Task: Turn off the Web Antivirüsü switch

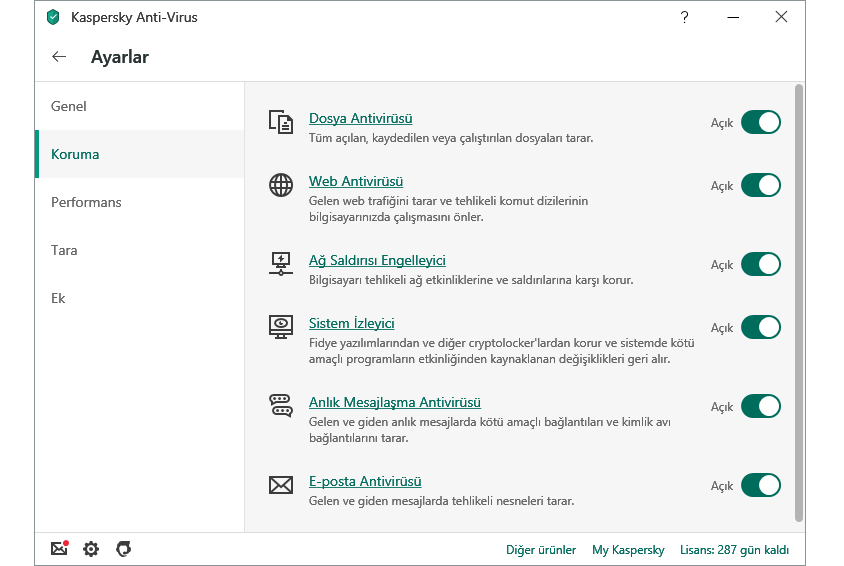Action: pos(760,185)
